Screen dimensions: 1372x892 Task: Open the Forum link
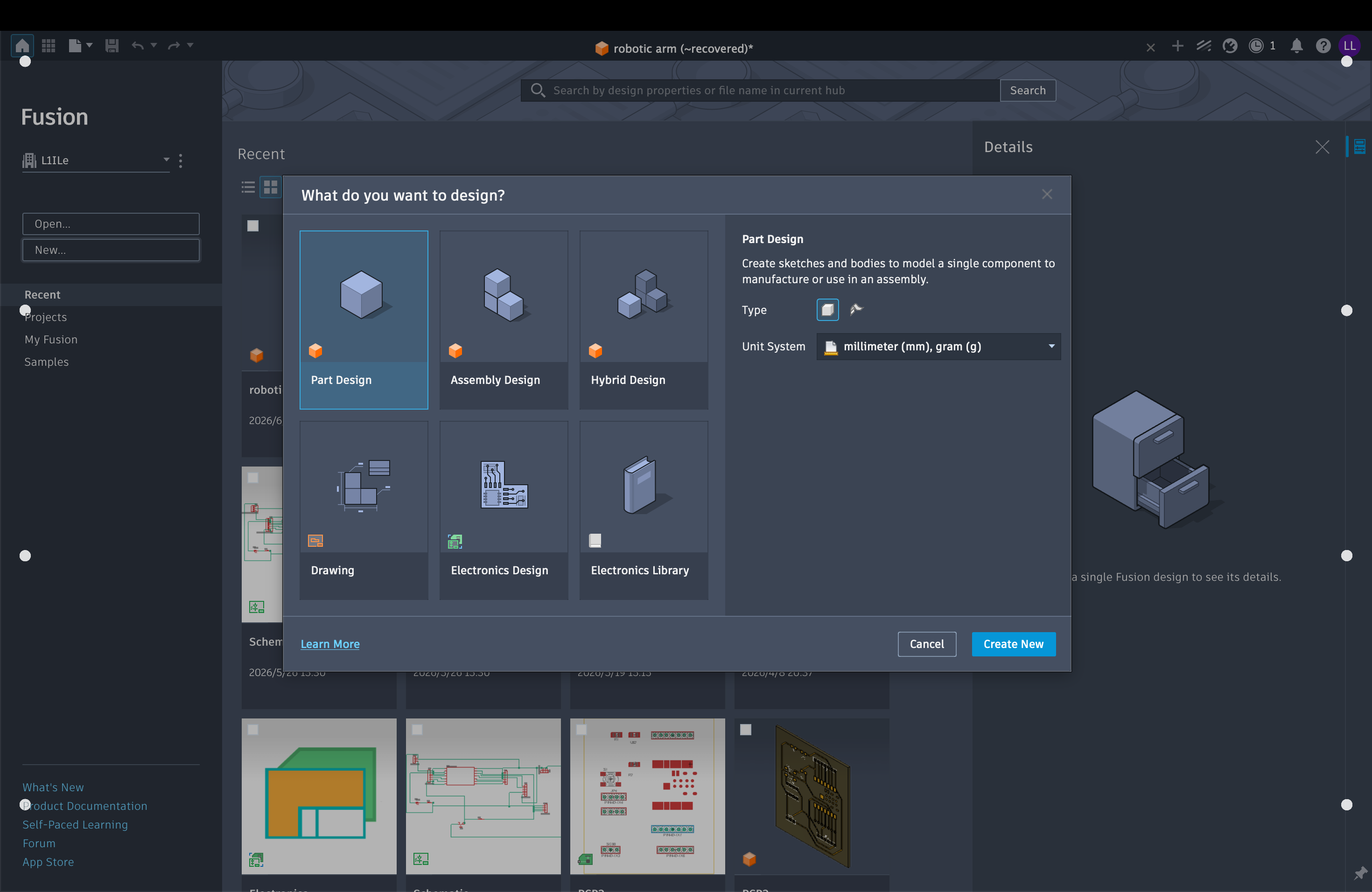[x=39, y=843]
